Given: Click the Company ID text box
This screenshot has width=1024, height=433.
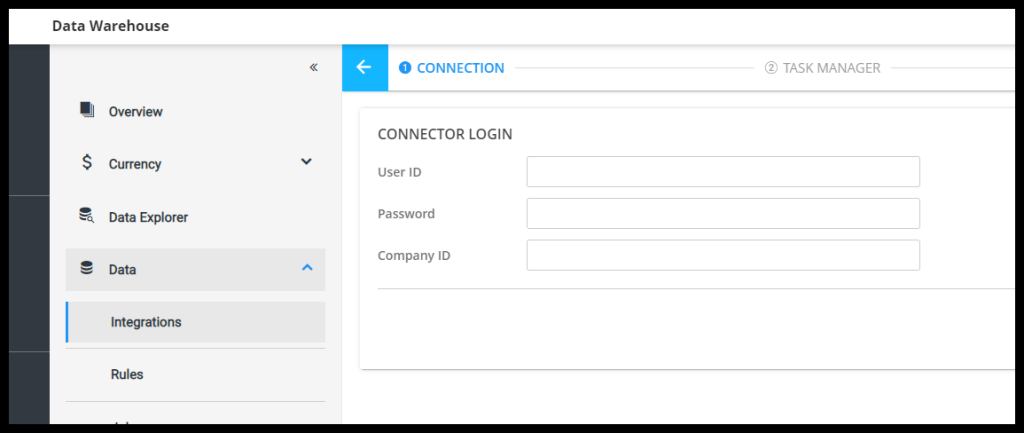Looking at the screenshot, I should click(x=722, y=255).
